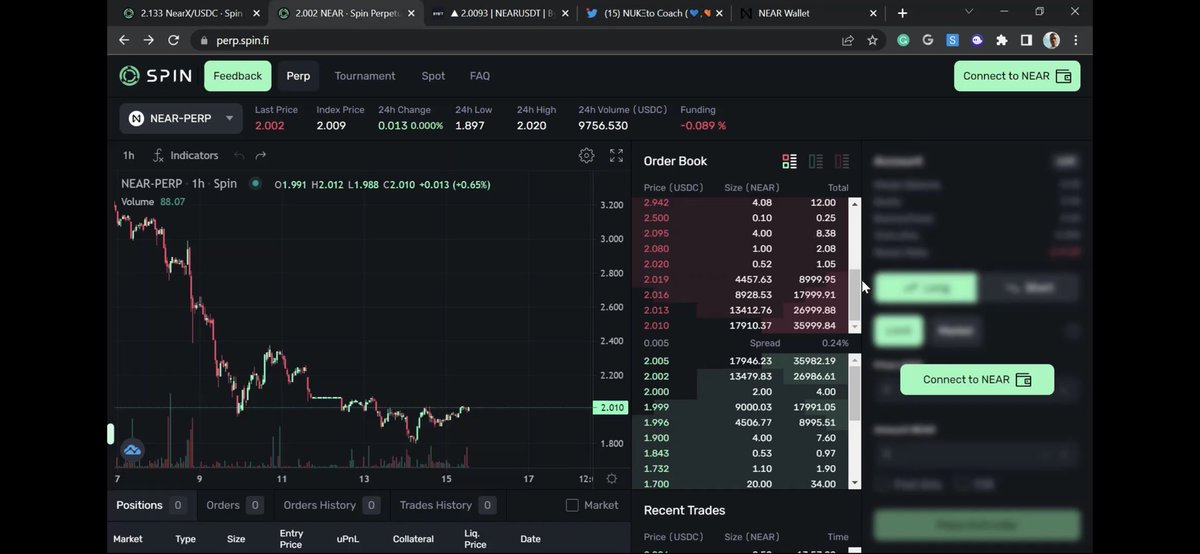Screen dimensions: 1200x554
Task: Bookmark this page with star icon
Action: [872, 40]
